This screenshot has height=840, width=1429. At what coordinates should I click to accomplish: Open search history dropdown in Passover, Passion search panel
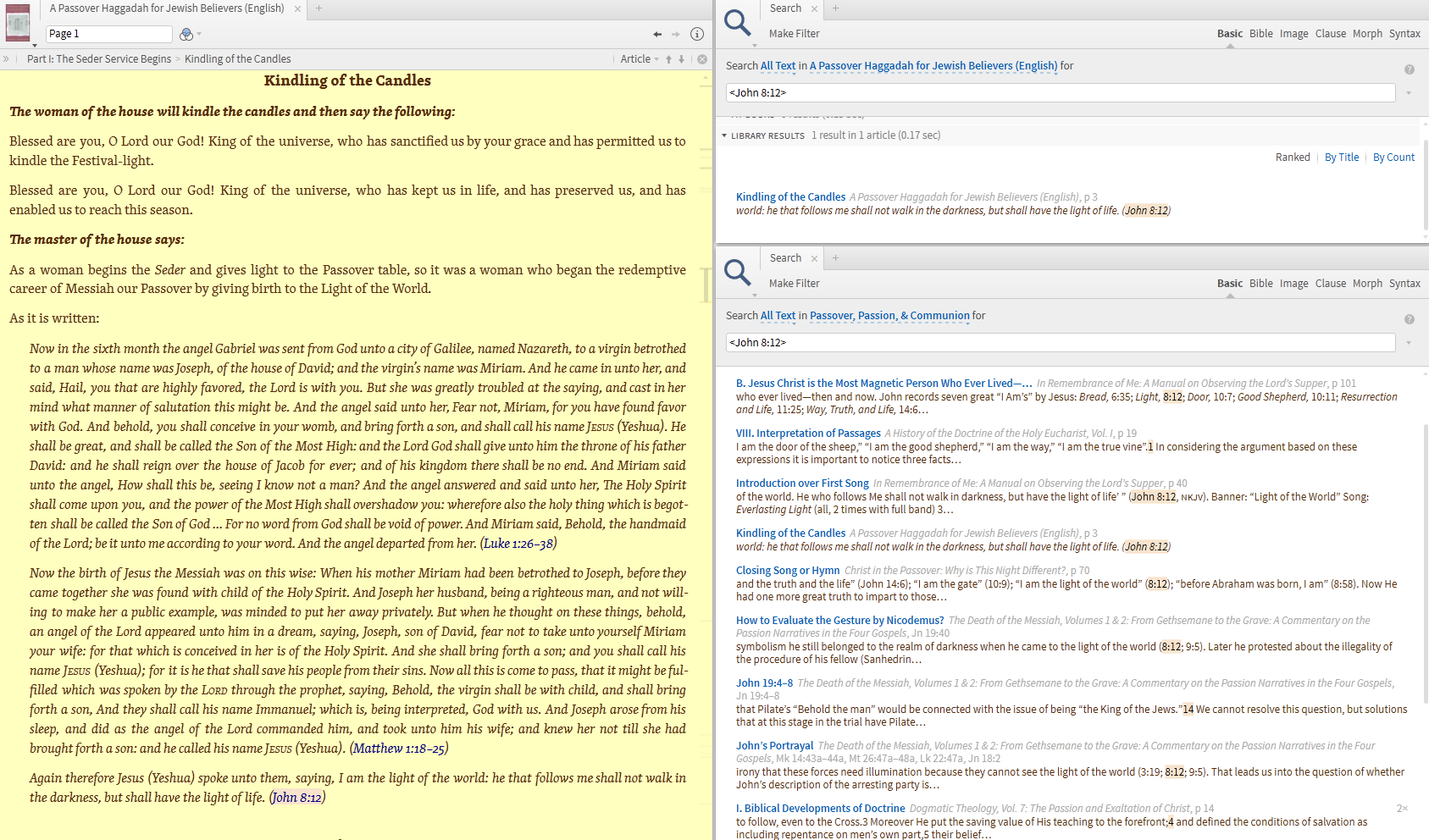pyautogui.click(x=1409, y=343)
